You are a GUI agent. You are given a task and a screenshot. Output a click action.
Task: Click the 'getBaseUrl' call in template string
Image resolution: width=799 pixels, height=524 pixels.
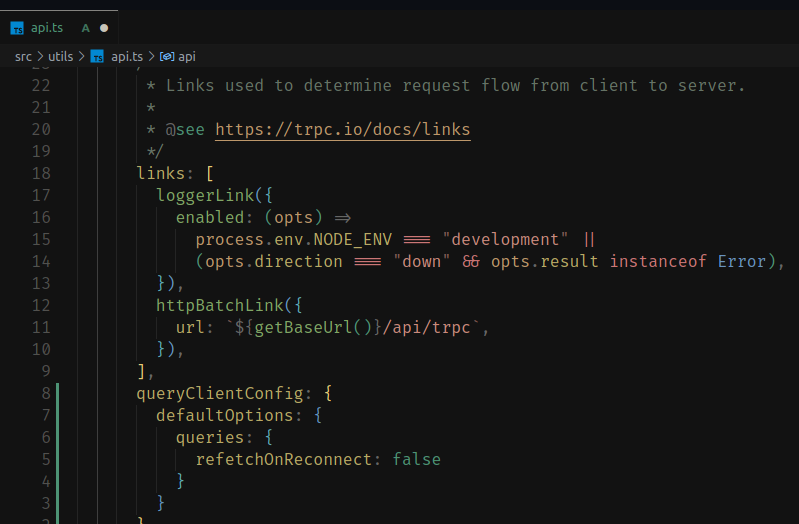click(x=303, y=327)
